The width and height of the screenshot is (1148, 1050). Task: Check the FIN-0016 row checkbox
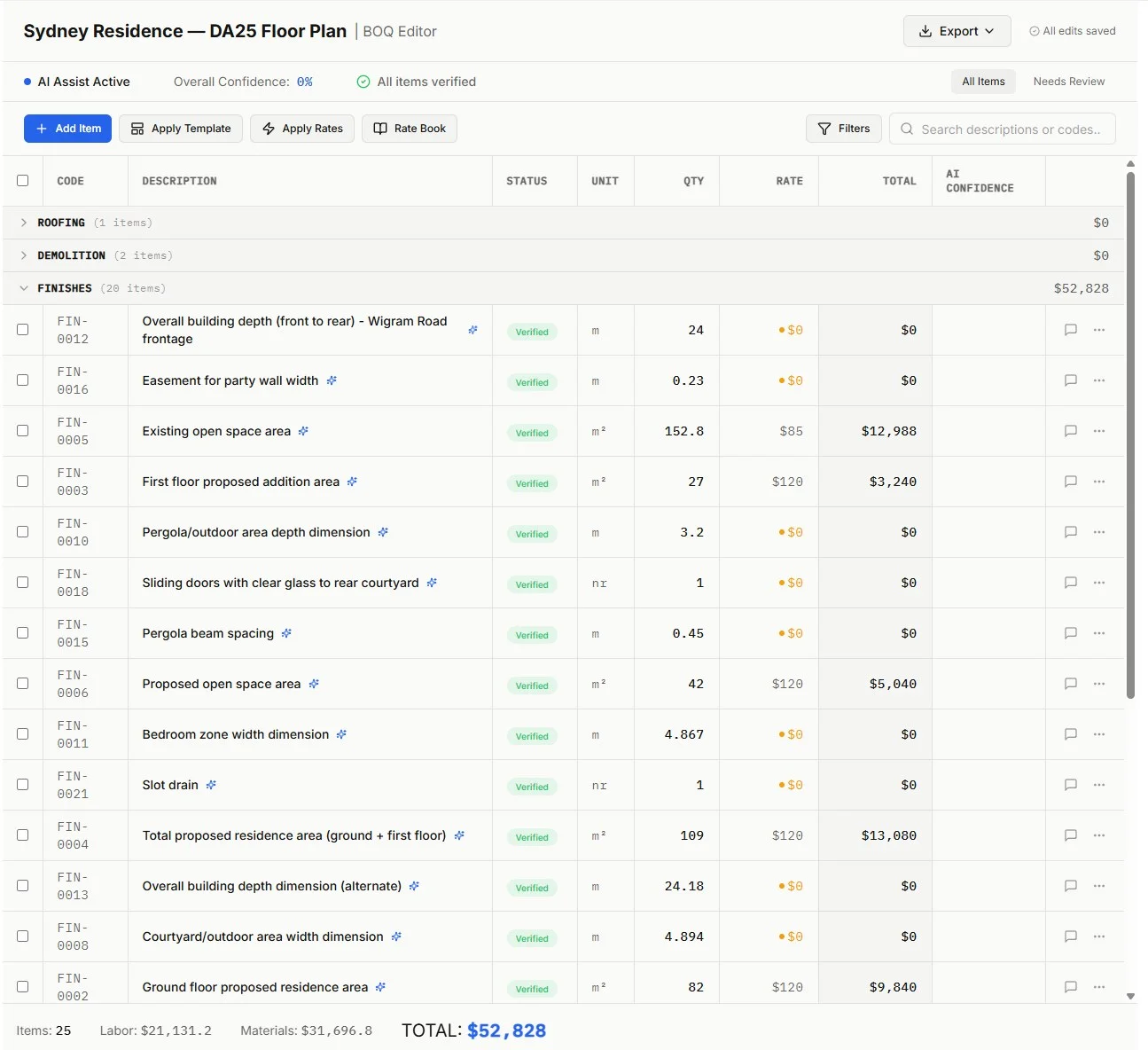pyautogui.click(x=23, y=380)
